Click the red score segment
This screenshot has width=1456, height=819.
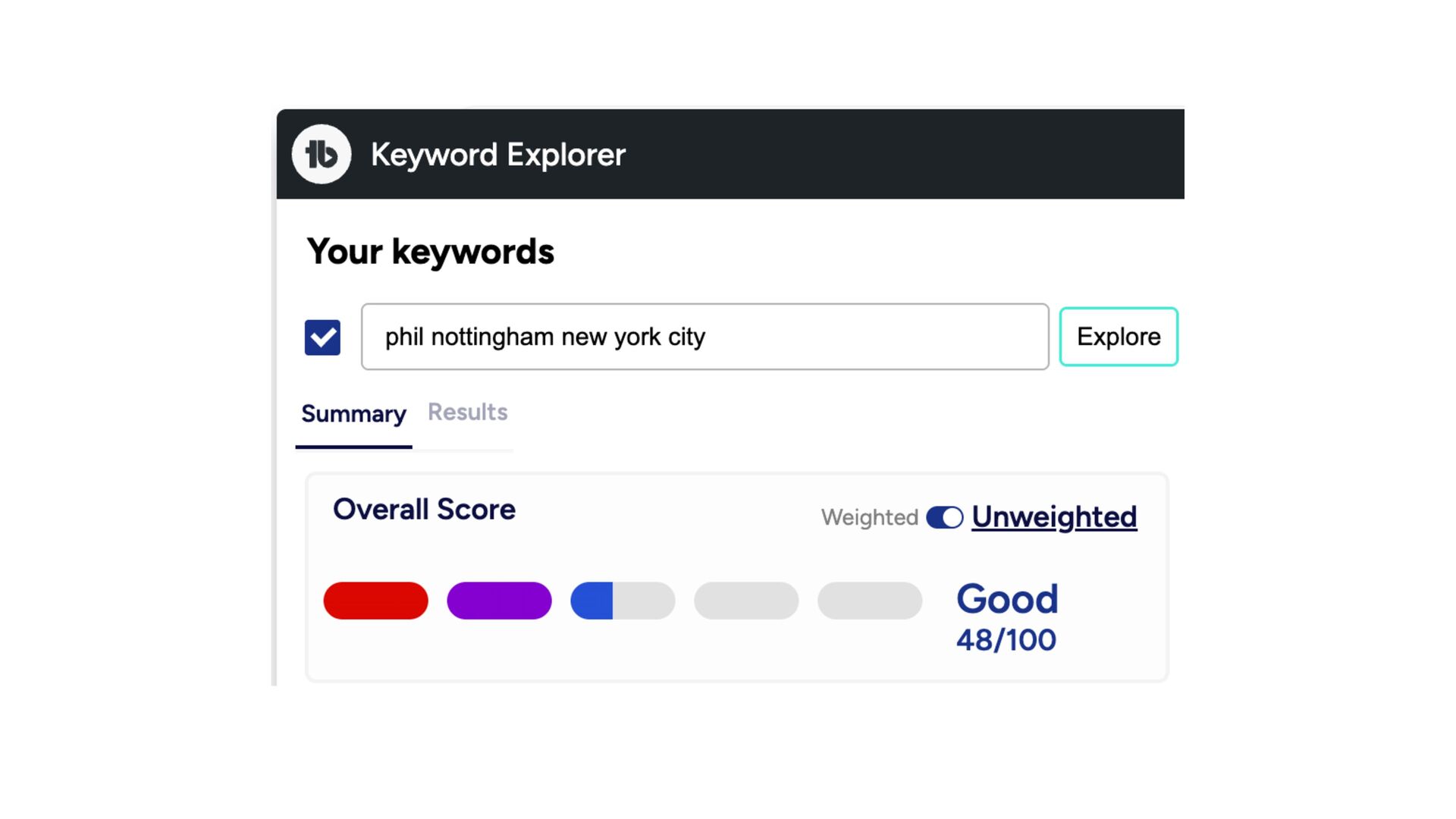click(x=375, y=601)
